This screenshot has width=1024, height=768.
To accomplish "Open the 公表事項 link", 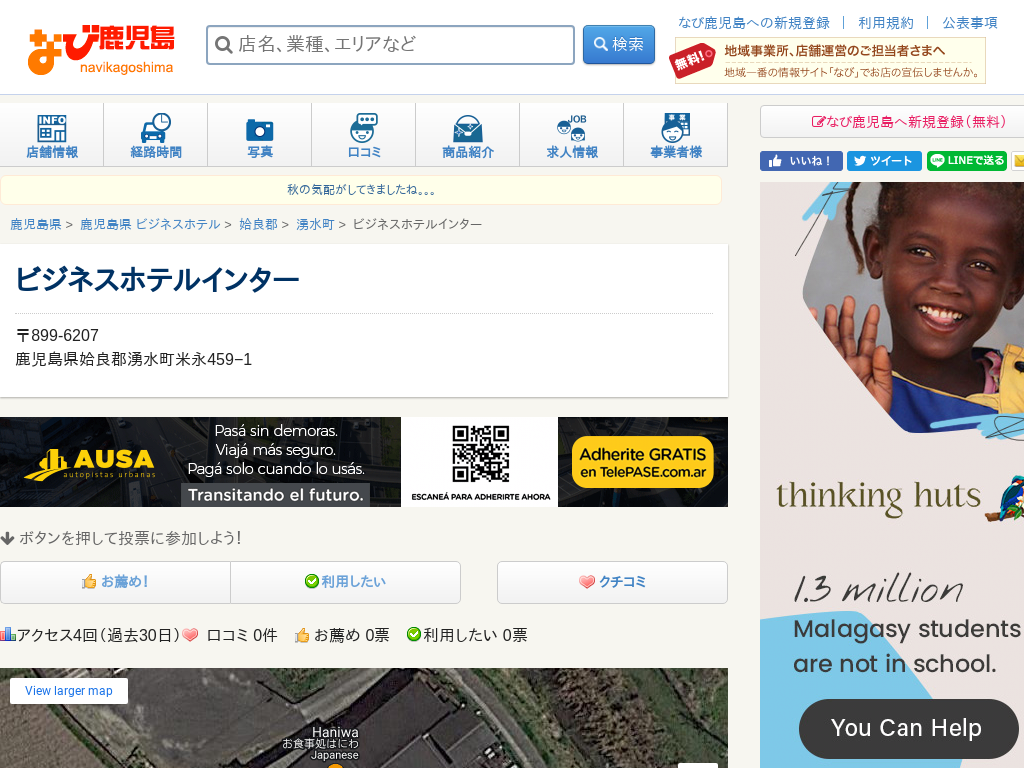I will click(970, 23).
